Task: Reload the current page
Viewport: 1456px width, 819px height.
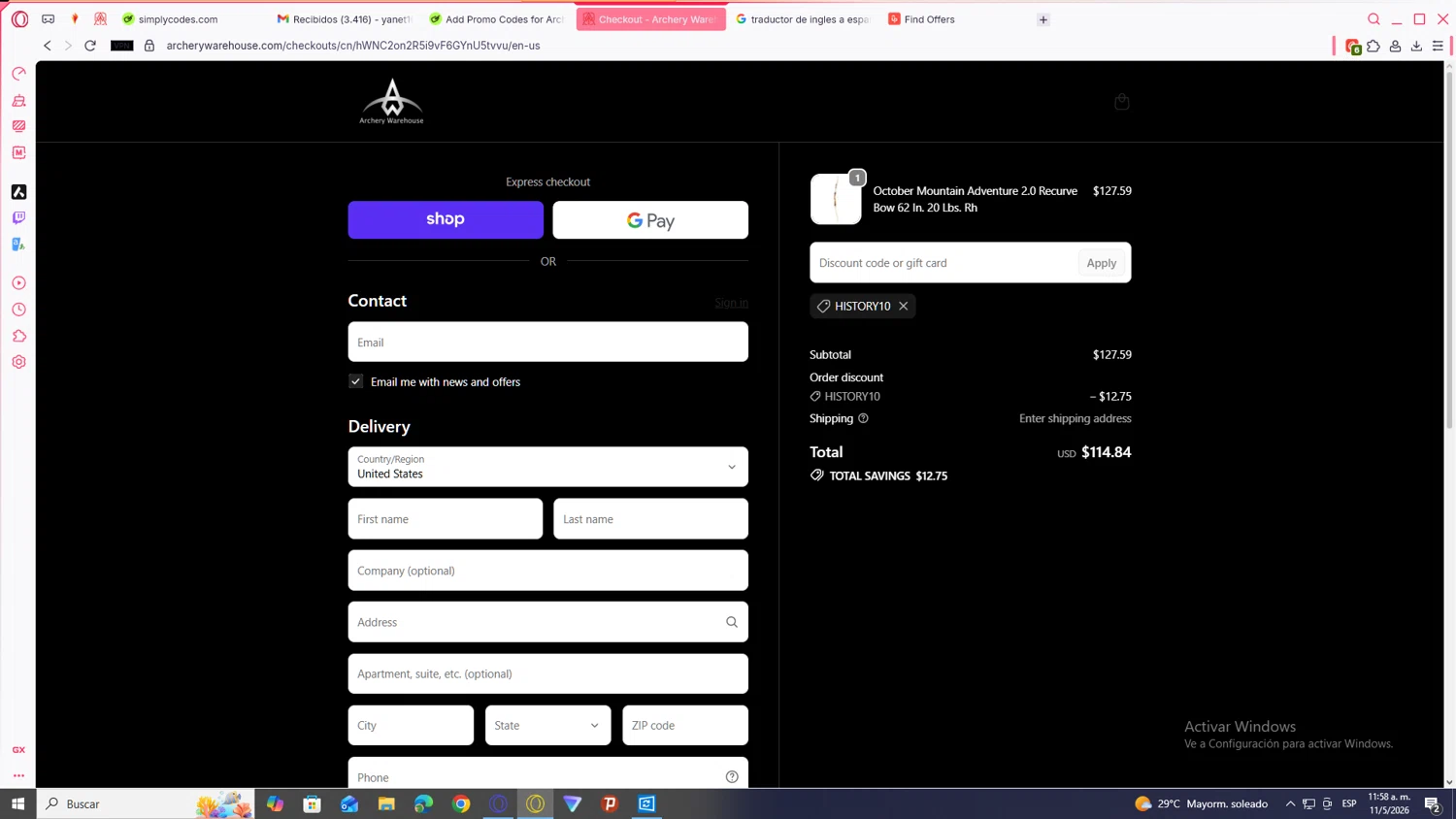Action: [90, 46]
